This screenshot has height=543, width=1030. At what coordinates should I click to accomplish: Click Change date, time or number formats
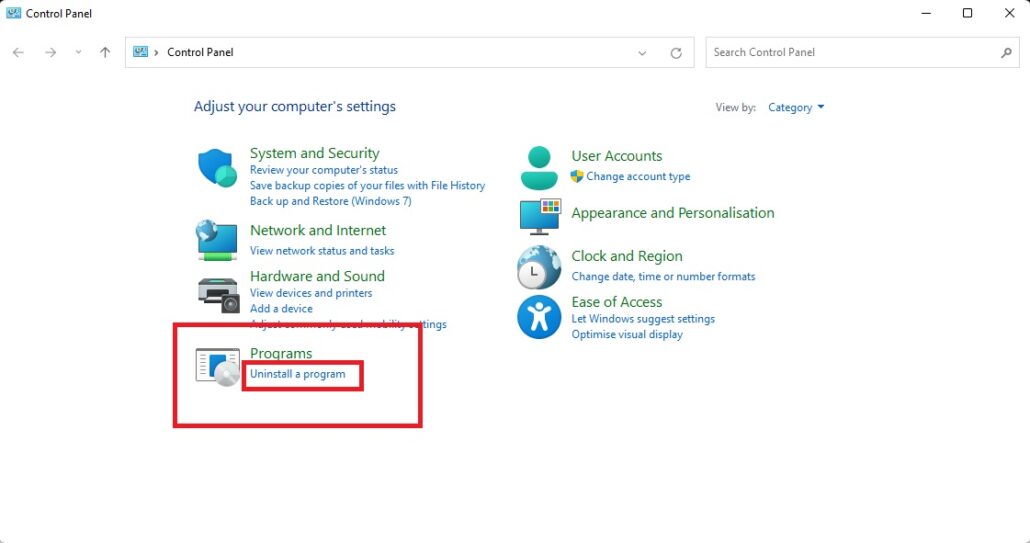point(663,276)
